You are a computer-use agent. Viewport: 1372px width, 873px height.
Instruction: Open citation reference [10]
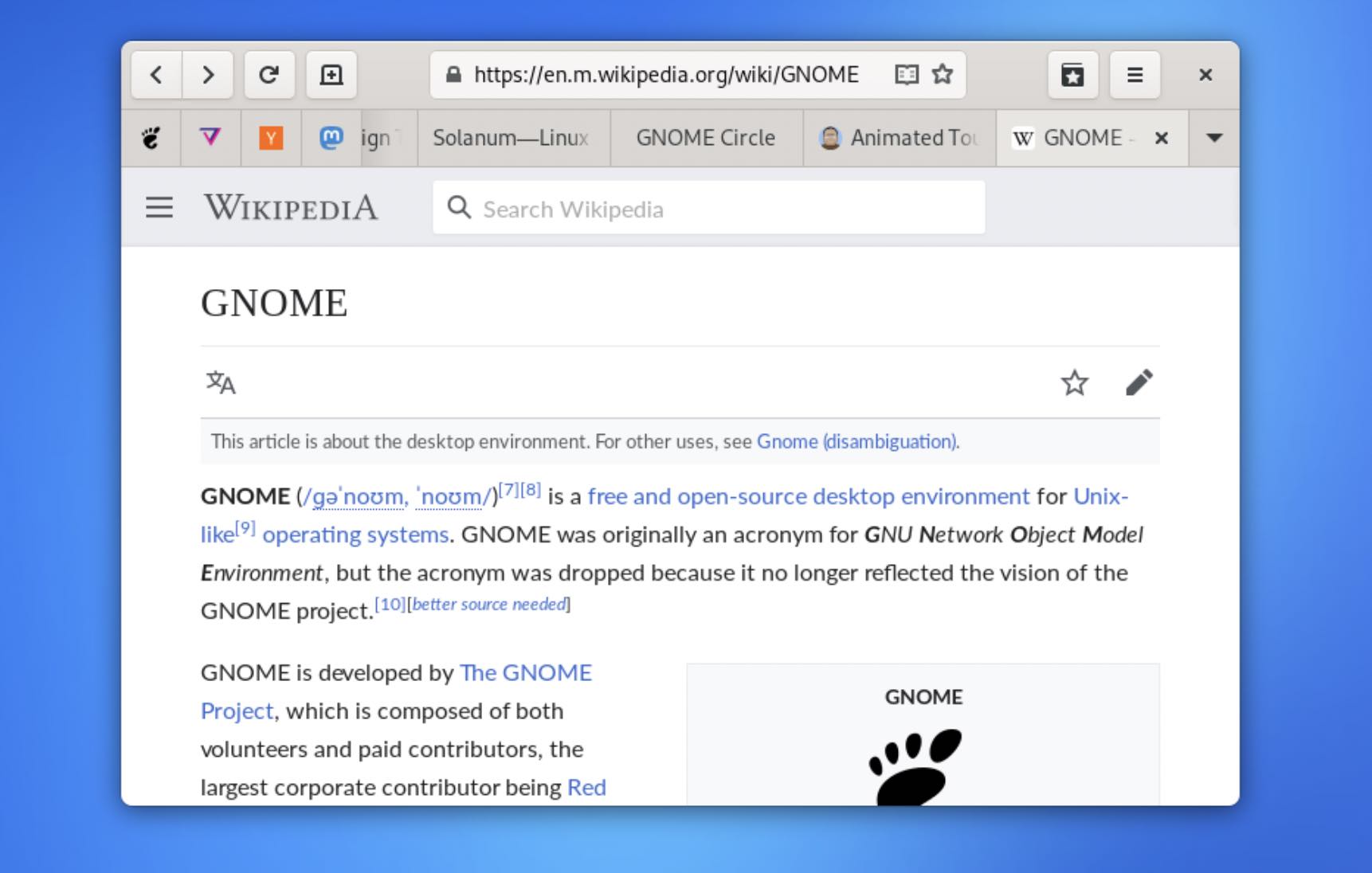(x=390, y=604)
